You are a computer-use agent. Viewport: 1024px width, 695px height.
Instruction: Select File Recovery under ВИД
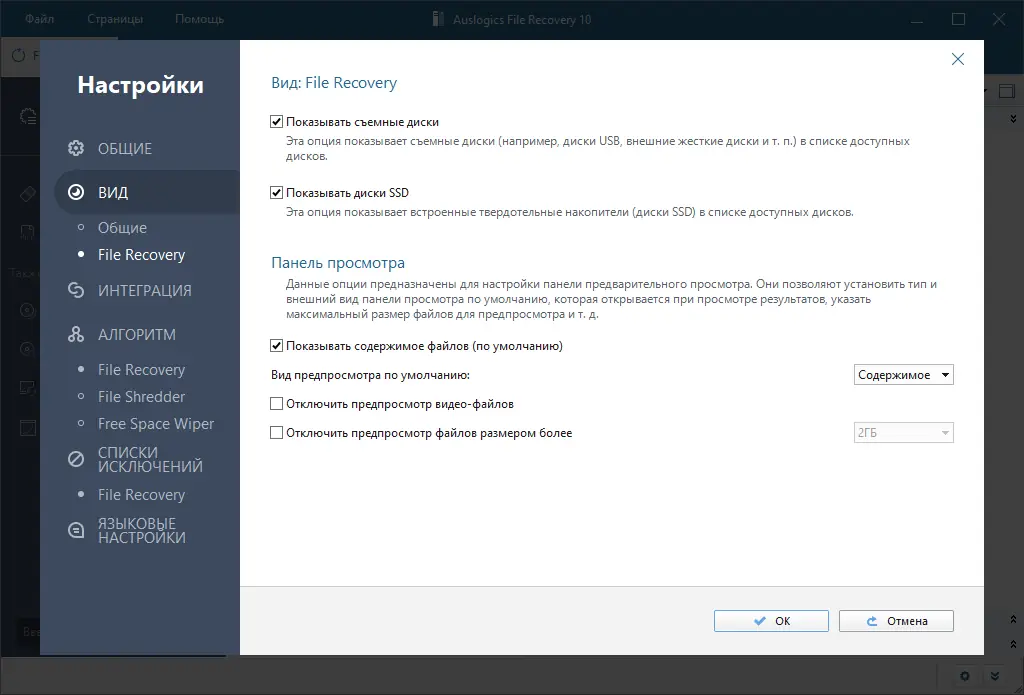[141, 255]
